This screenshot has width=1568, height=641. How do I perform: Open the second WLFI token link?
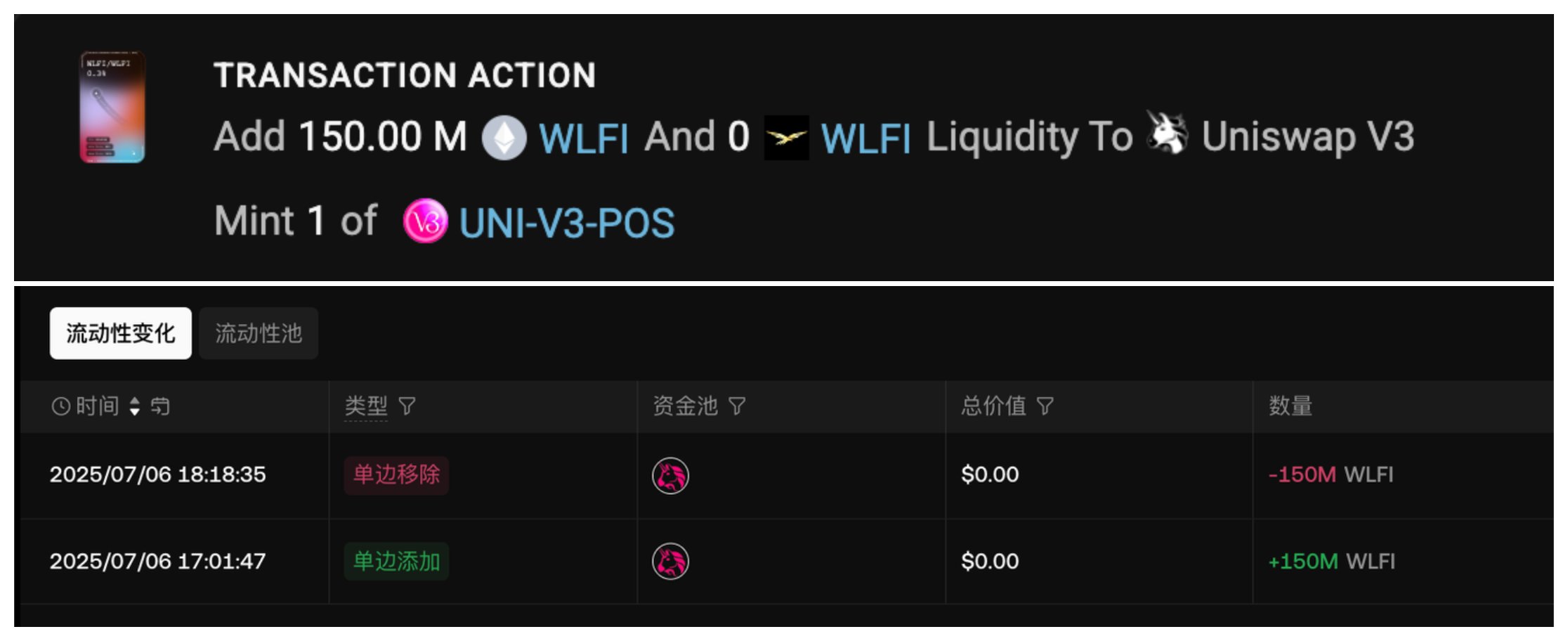865,138
